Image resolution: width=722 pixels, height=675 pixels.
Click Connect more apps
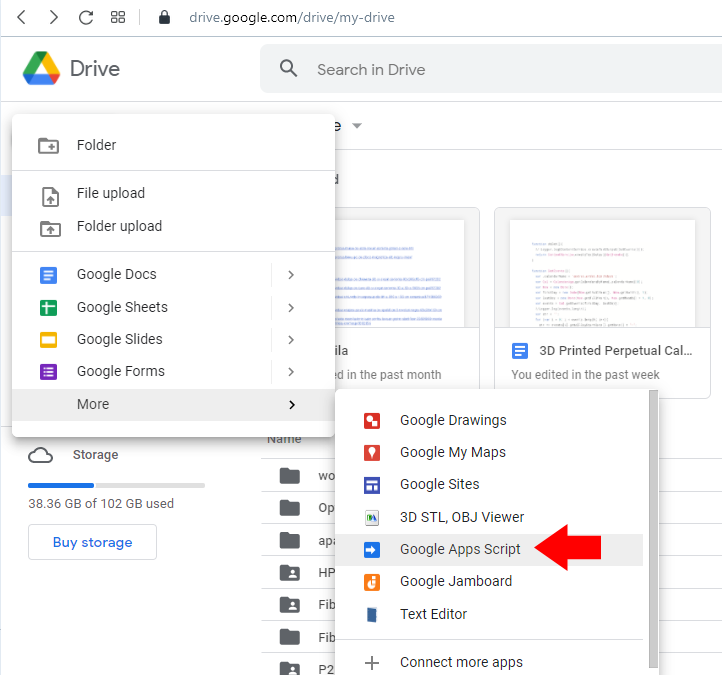[x=489, y=663]
